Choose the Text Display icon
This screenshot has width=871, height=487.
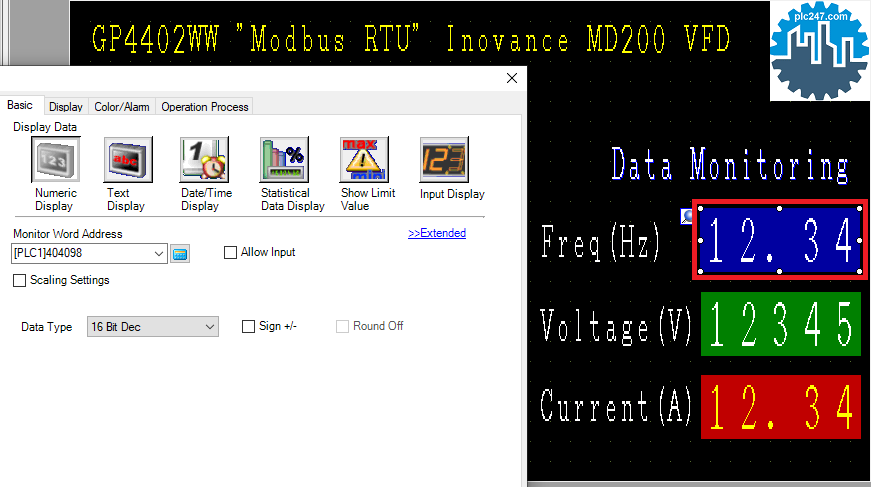pos(128,160)
